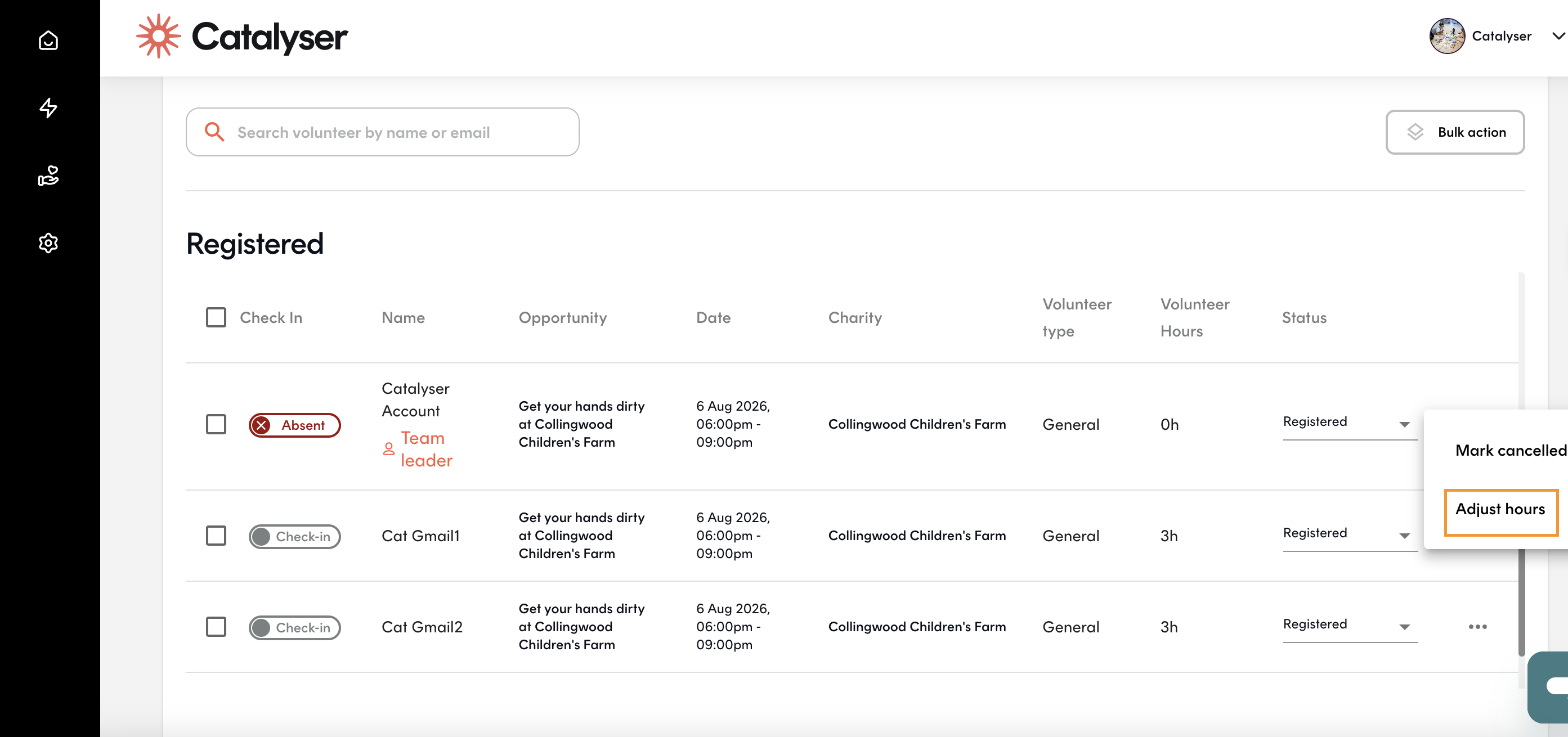The image size is (1568, 737).
Task: Click Catalyser Account's Collingwood Children's Farm charity
Action: pyautogui.click(x=917, y=424)
